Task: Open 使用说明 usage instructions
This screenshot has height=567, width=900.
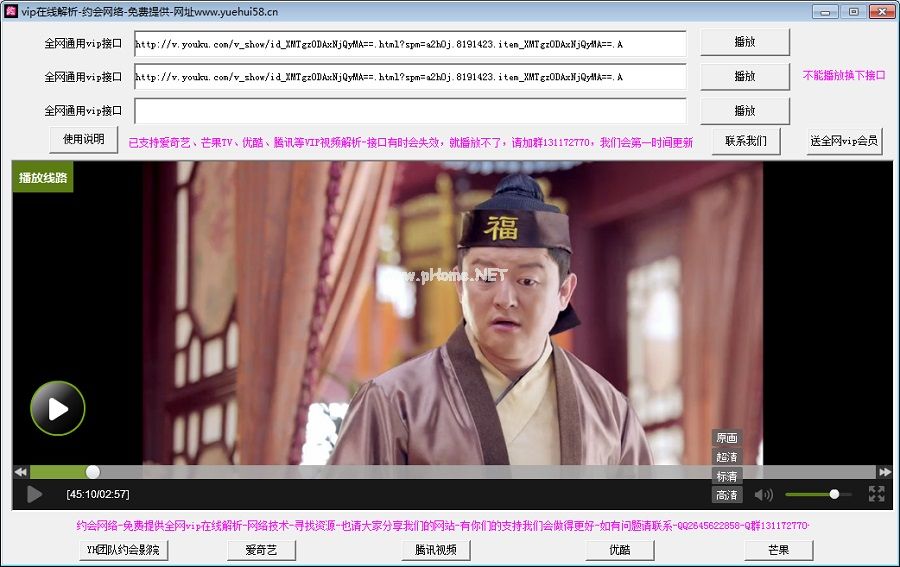Action: tap(84, 139)
